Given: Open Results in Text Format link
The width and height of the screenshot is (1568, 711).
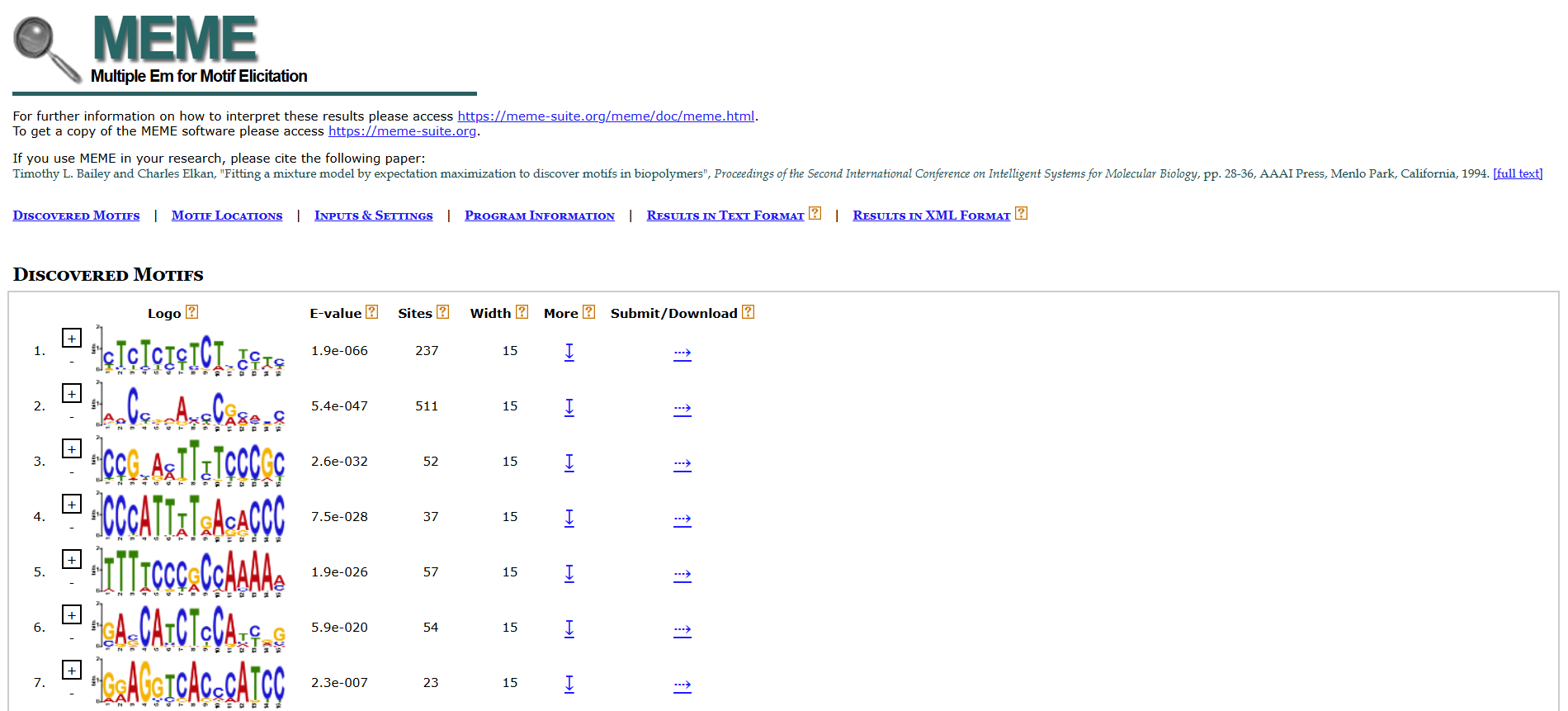Looking at the screenshot, I should 725,216.
